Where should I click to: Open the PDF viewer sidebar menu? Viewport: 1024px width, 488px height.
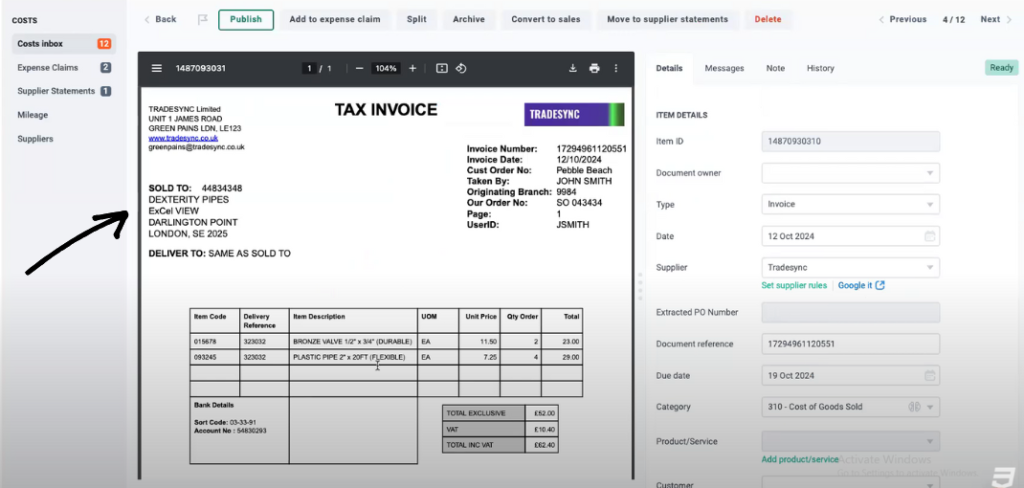156,68
